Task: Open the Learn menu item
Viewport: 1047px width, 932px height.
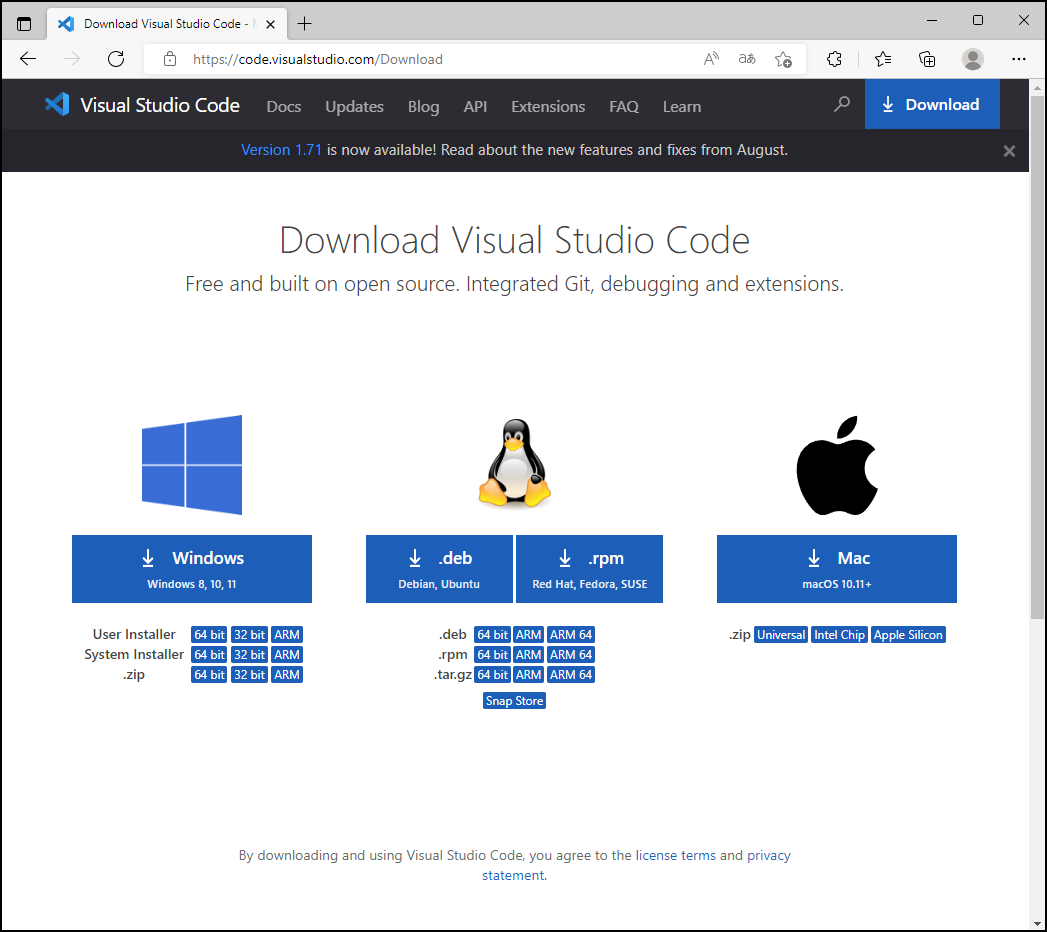Action: click(x=682, y=107)
